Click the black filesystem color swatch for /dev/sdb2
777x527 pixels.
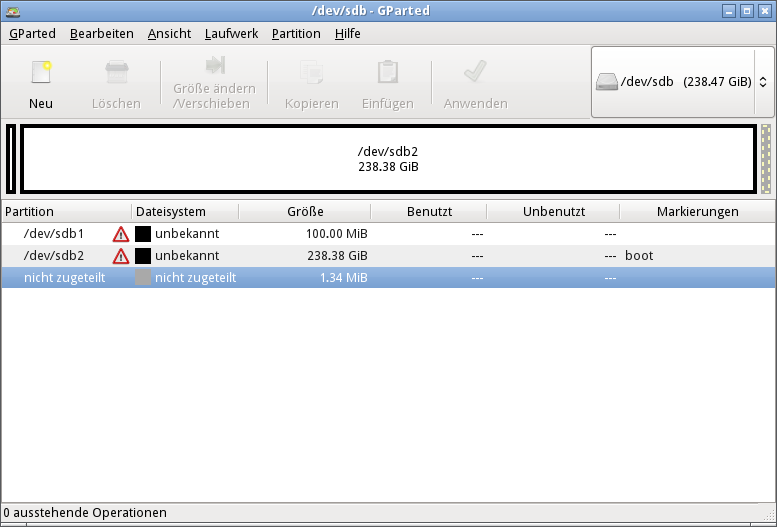tap(143, 256)
